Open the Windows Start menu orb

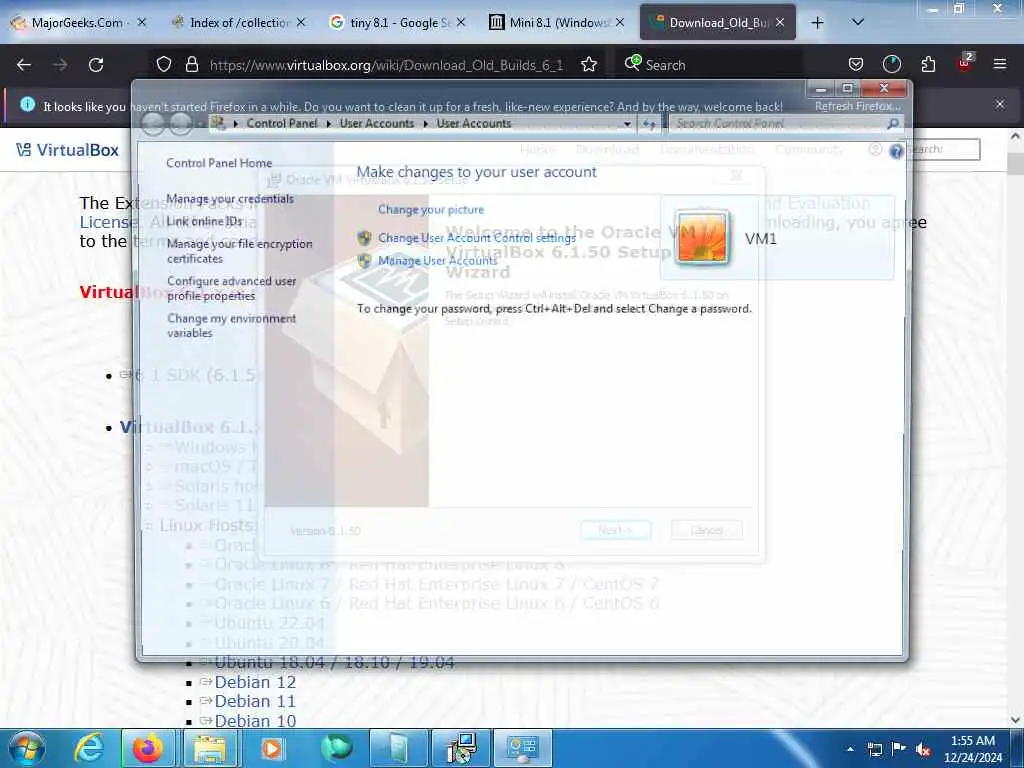pyautogui.click(x=27, y=748)
